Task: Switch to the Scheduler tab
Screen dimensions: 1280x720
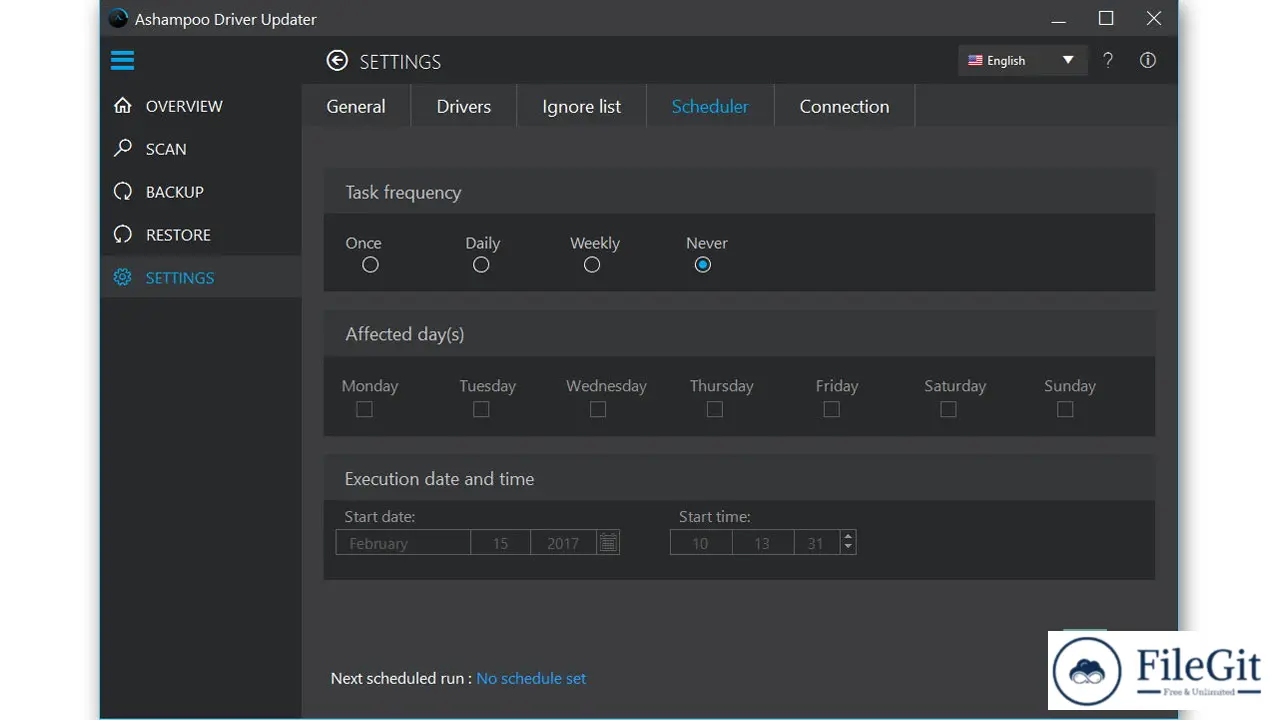Action: pos(710,106)
